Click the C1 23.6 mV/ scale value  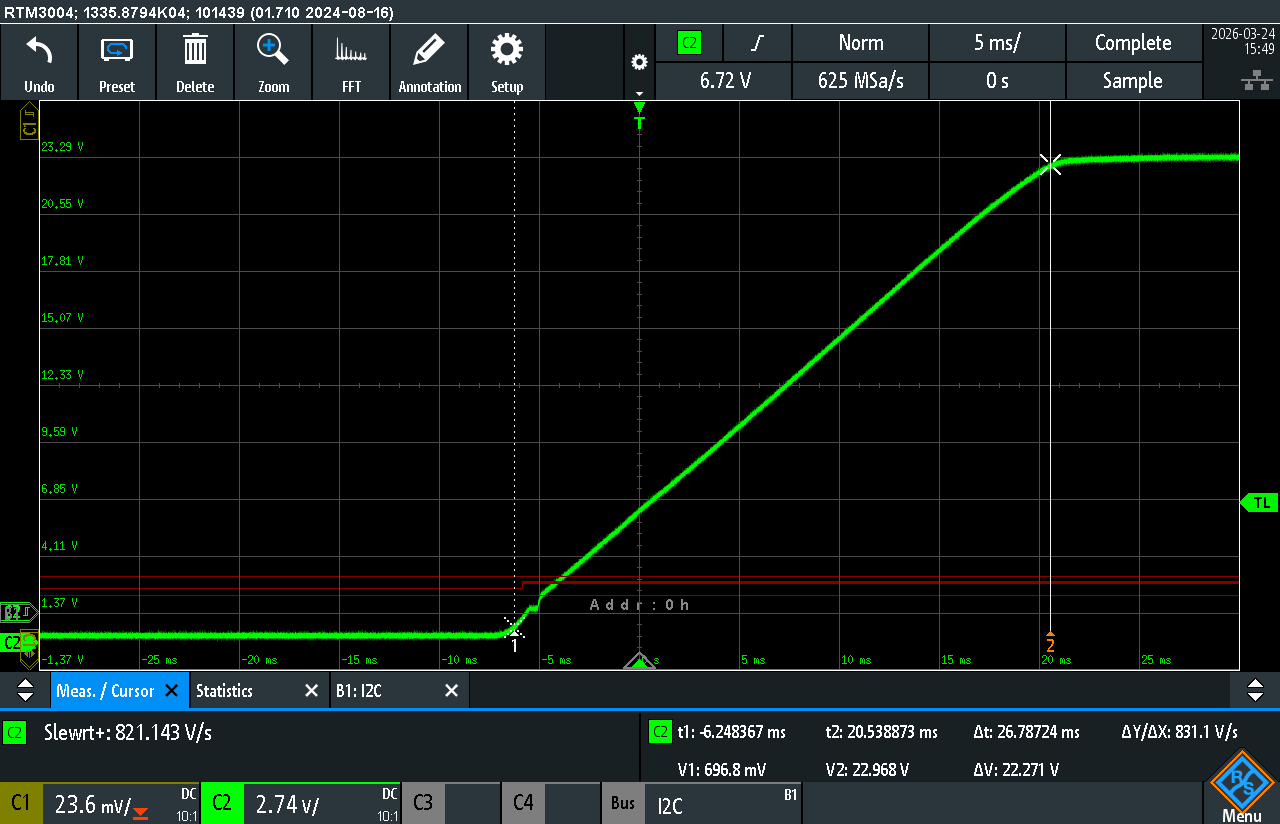coord(93,804)
